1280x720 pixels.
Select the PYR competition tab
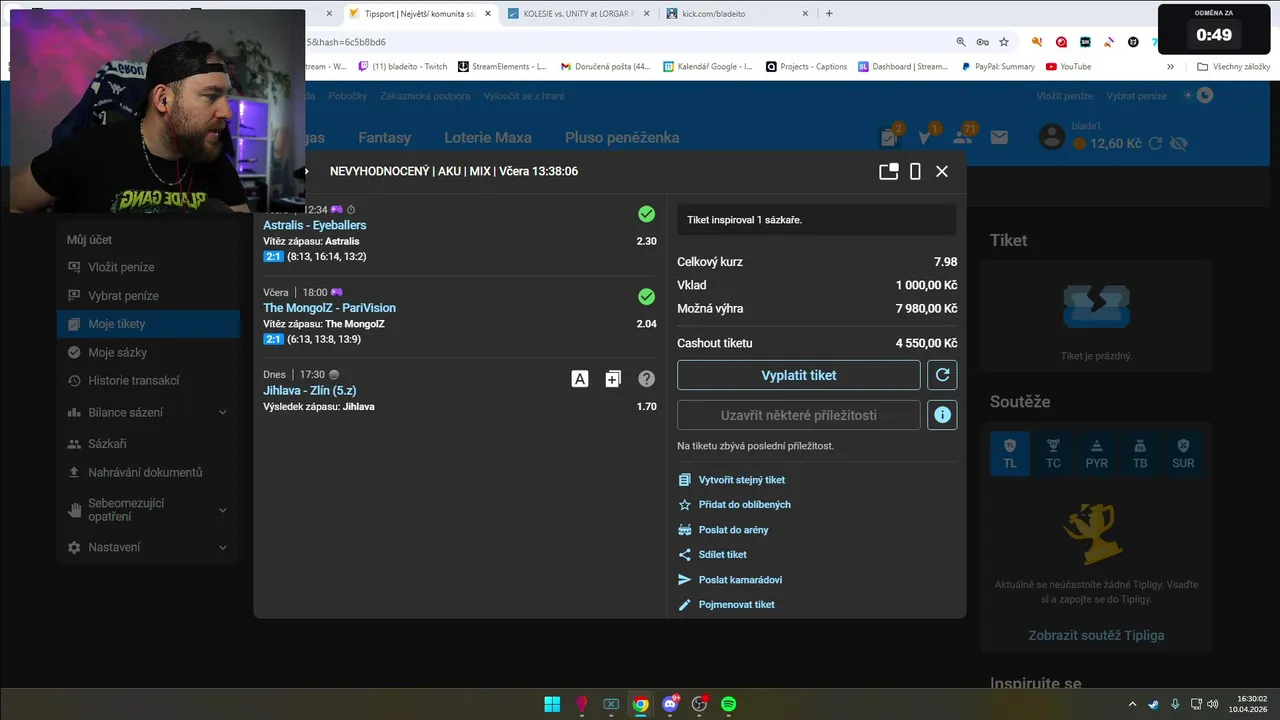tap(1097, 453)
